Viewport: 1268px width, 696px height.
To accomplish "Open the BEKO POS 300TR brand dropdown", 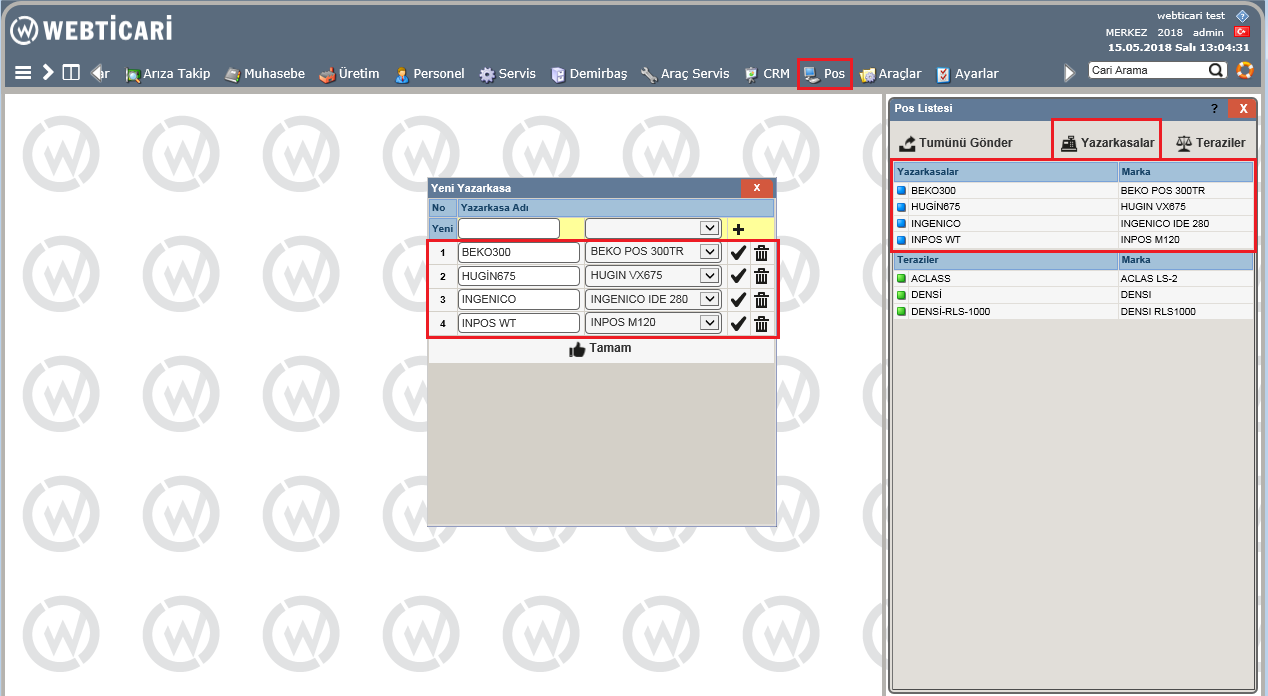I will point(709,252).
